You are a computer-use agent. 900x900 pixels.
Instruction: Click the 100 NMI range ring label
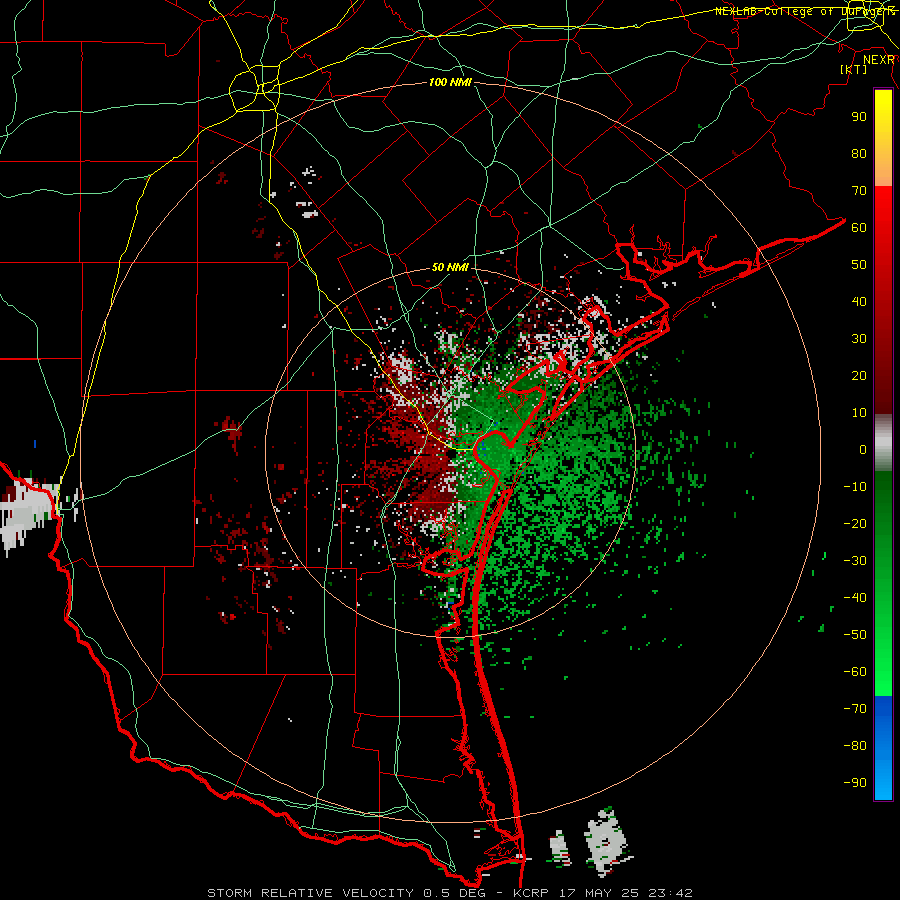coord(450,82)
